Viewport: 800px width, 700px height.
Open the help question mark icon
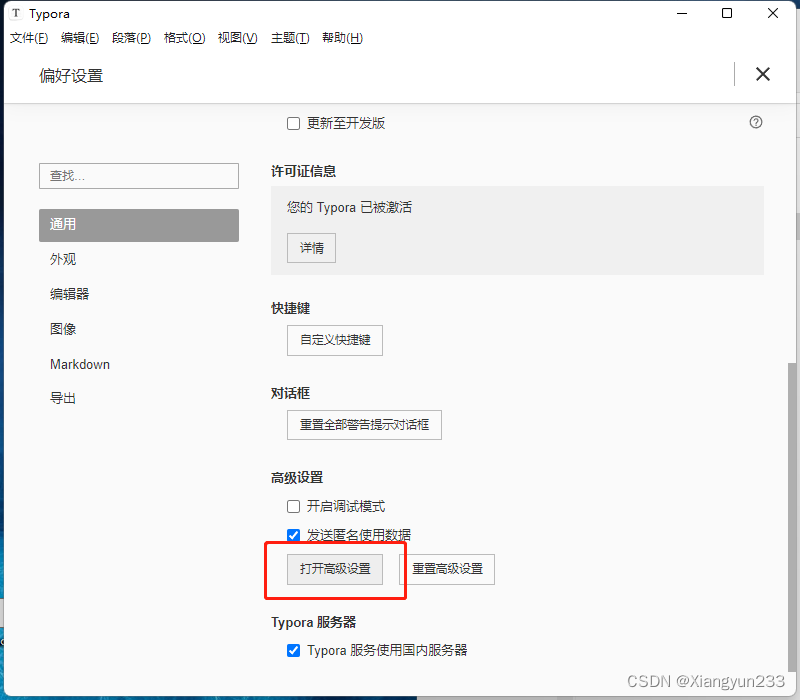[x=756, y=122]
